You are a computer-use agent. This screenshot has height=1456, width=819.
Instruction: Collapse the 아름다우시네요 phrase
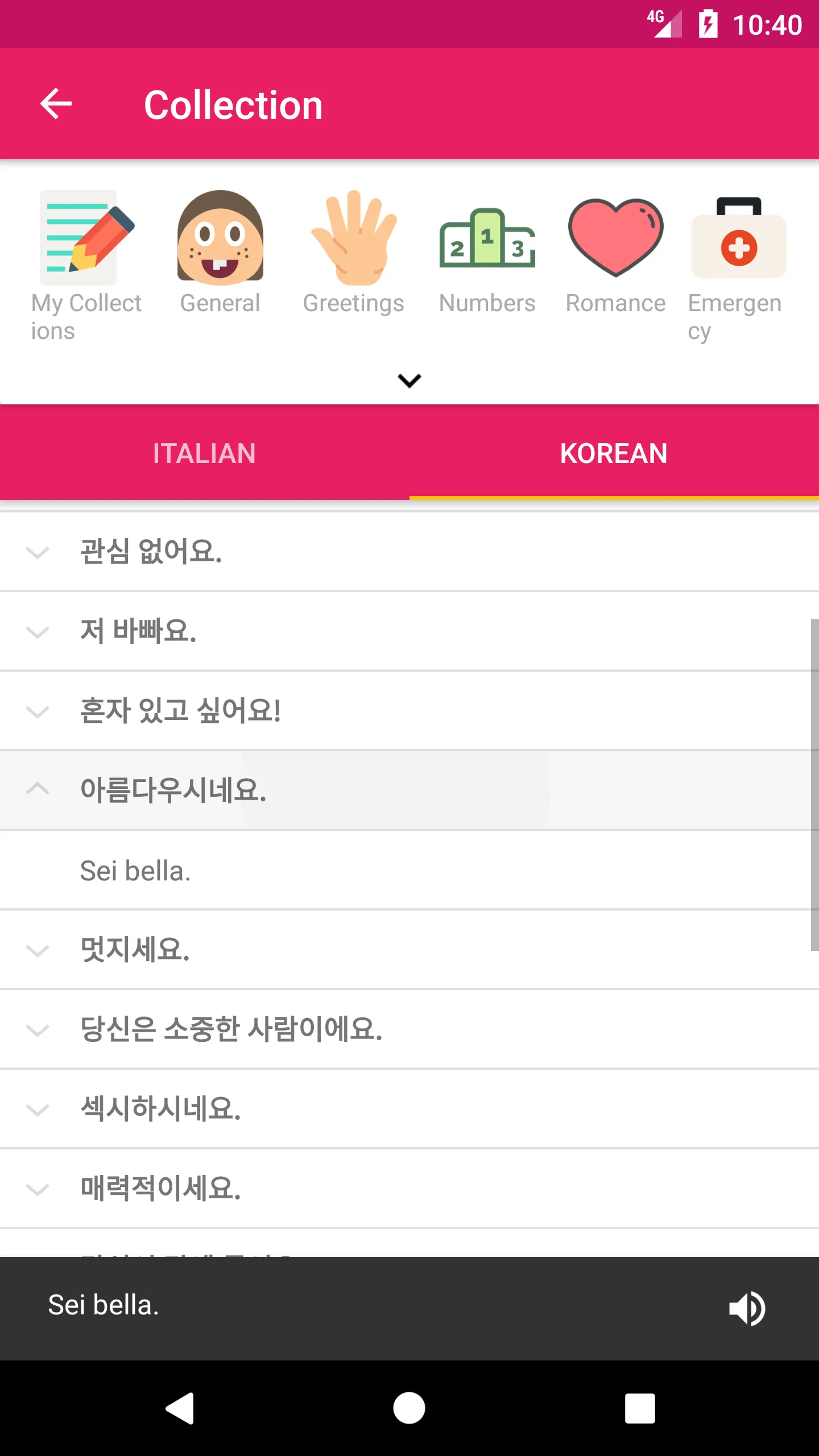coord(38,789)
